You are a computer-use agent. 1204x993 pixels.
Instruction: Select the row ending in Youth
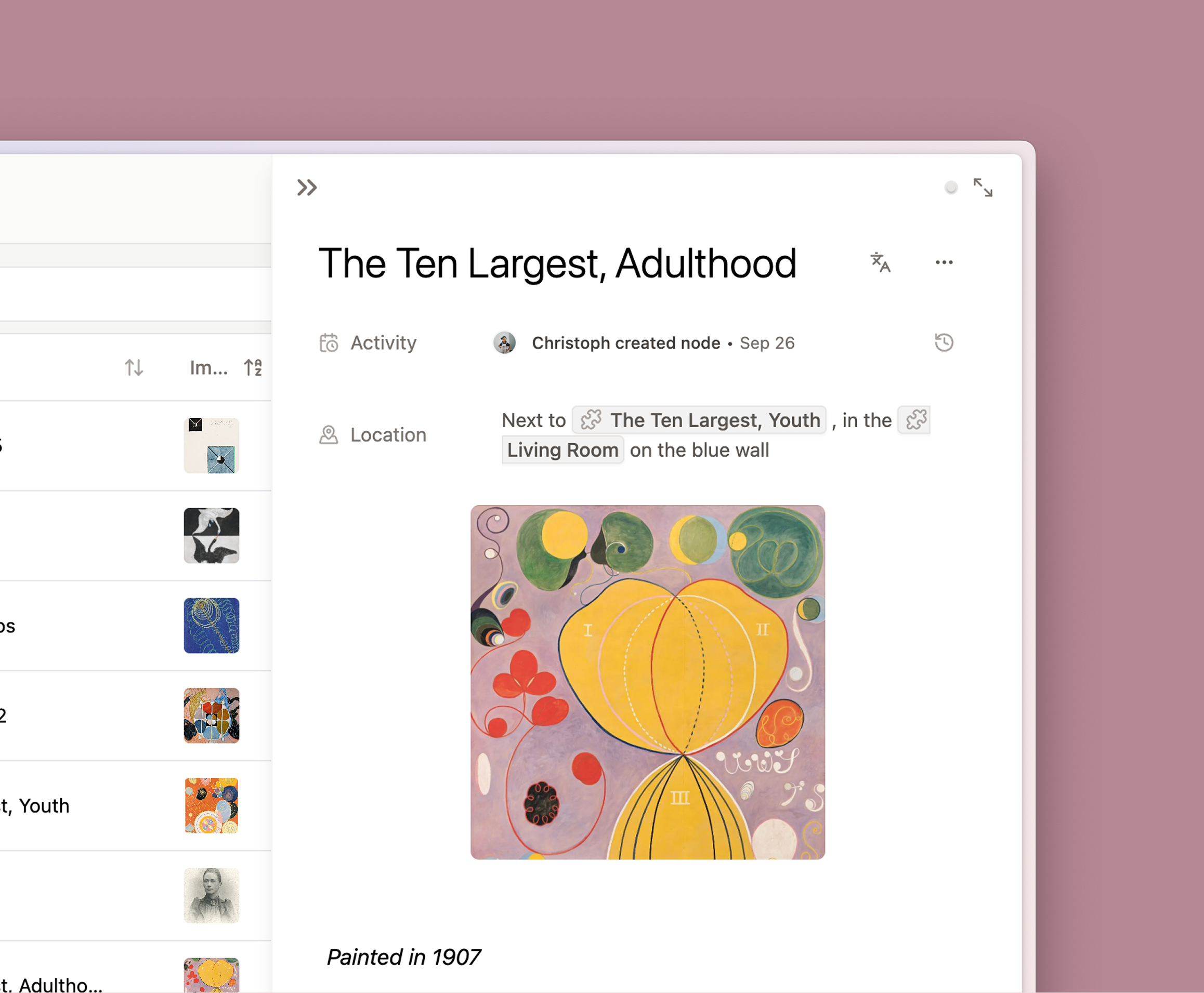coord(136,805)
